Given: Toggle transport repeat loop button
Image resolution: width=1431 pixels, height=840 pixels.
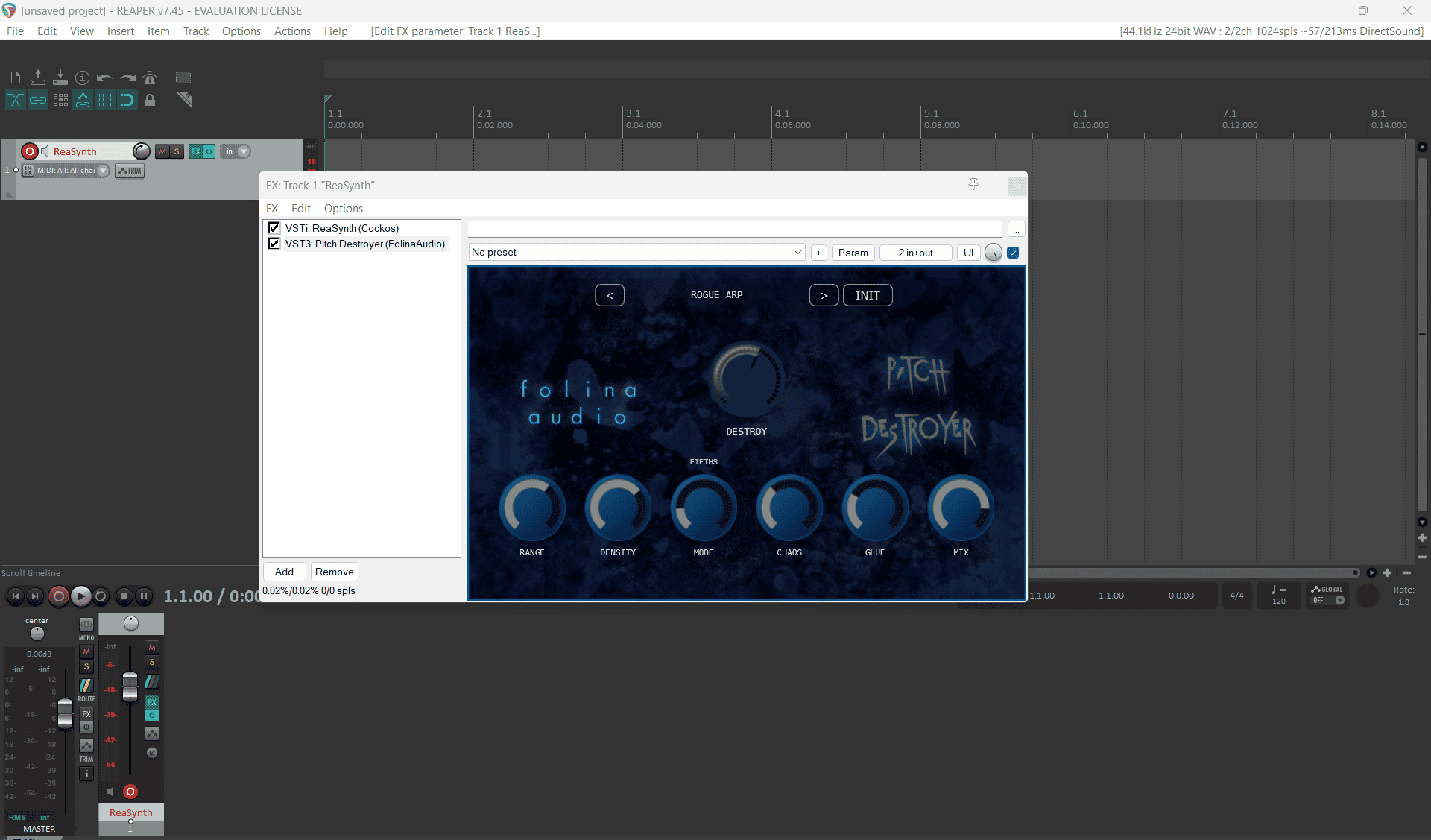Looking at the screenshot, I should click(101, 596).
